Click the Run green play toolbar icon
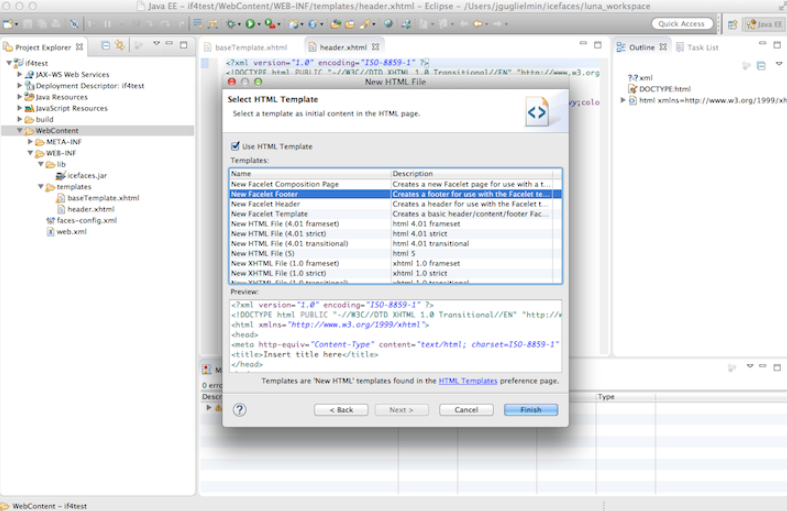Image resolution: width=787 pixels, height=511 pixels. point(249,23)
